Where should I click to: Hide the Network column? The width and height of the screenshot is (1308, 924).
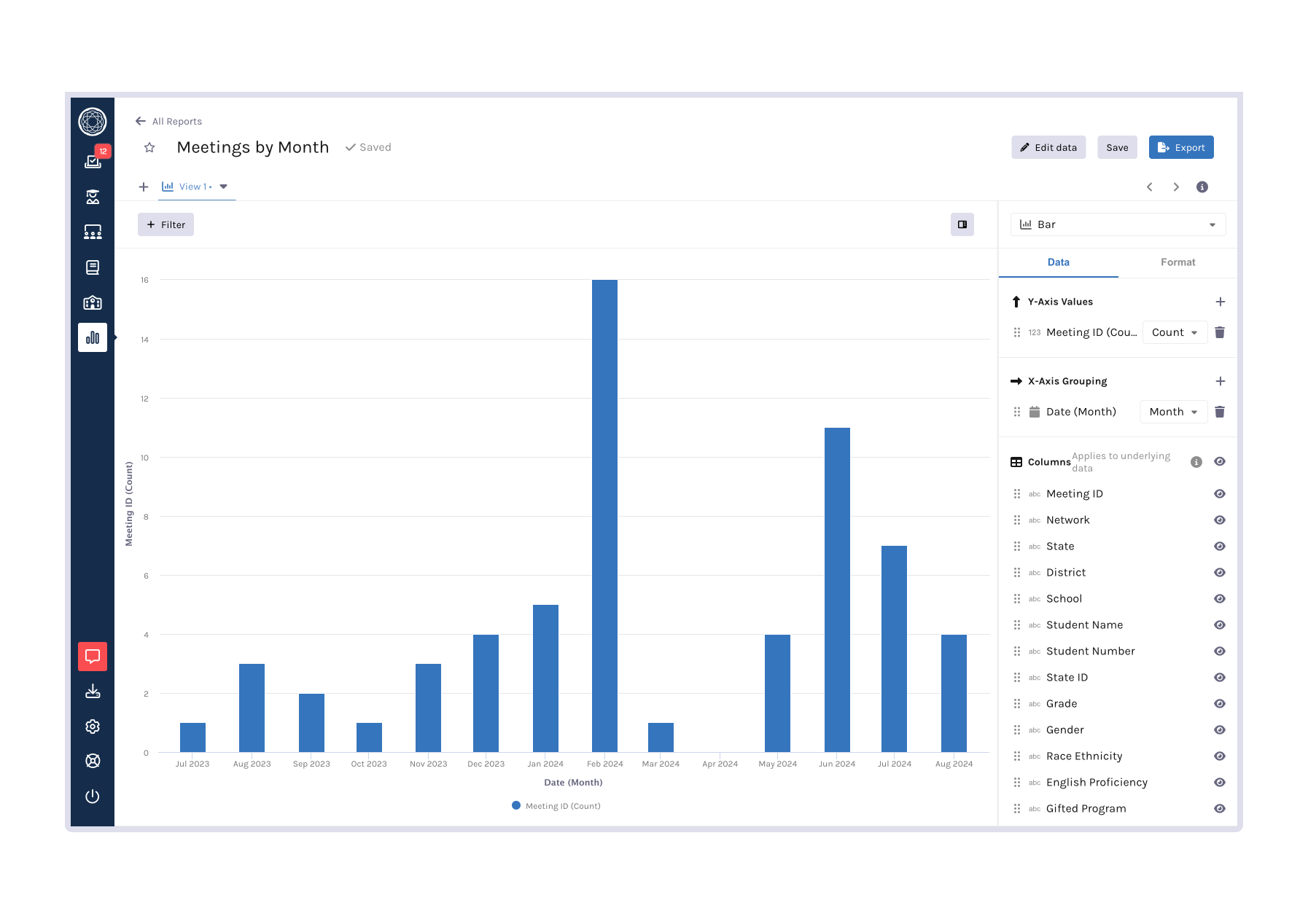[x=1220, y=520]
